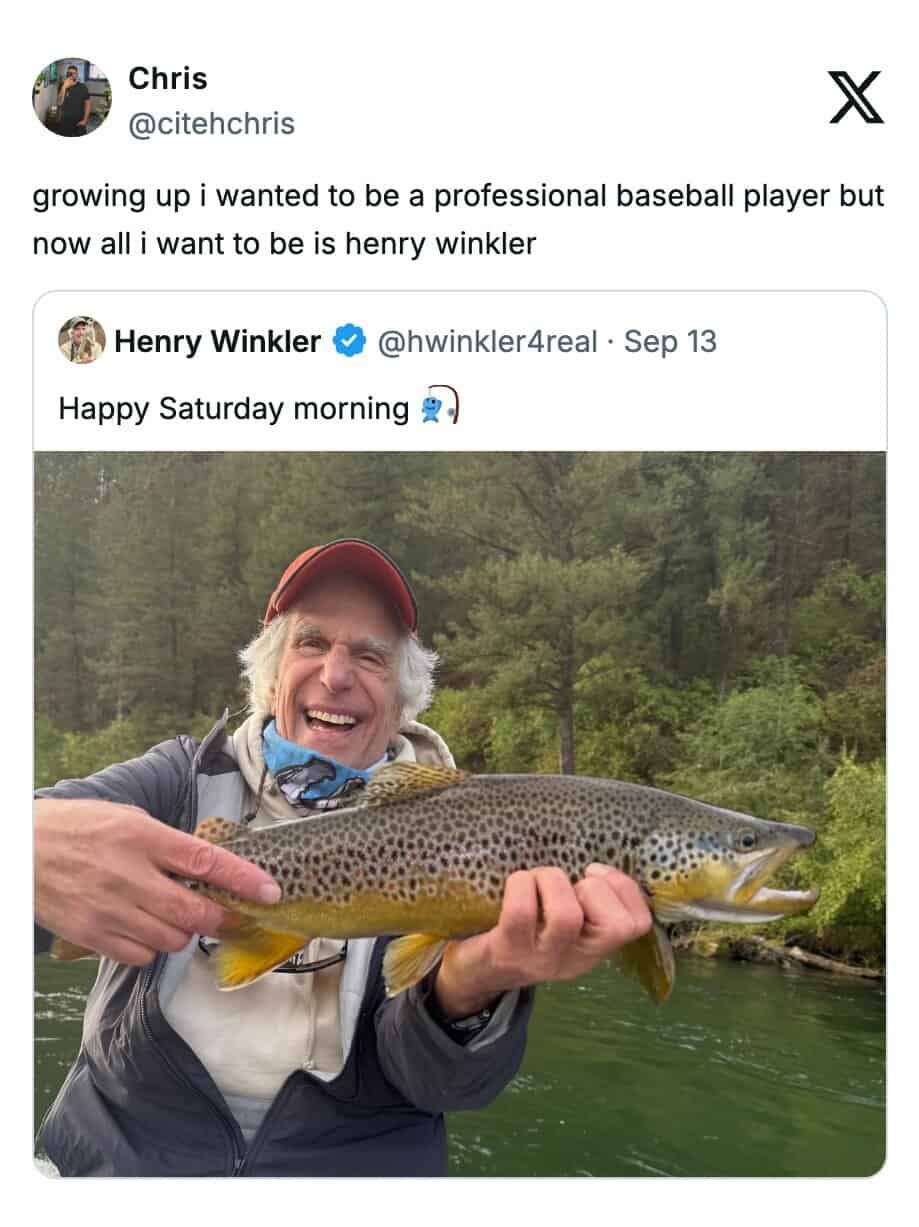919x1227 pixels.
Task: Click the Henry Winkler name in quoted post
Action: pyautogui.click(x=217, y=342)
